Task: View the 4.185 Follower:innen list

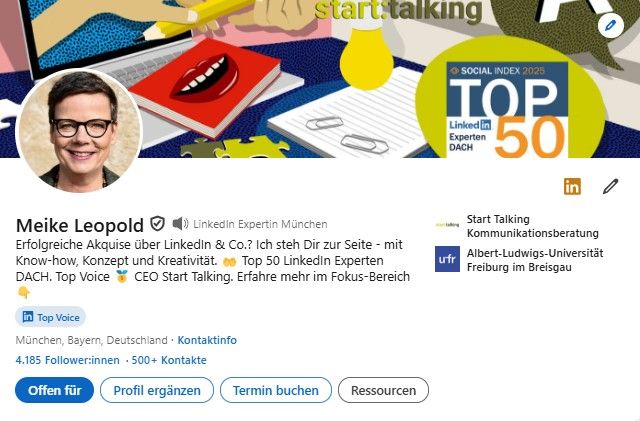Action: point(67,360)
